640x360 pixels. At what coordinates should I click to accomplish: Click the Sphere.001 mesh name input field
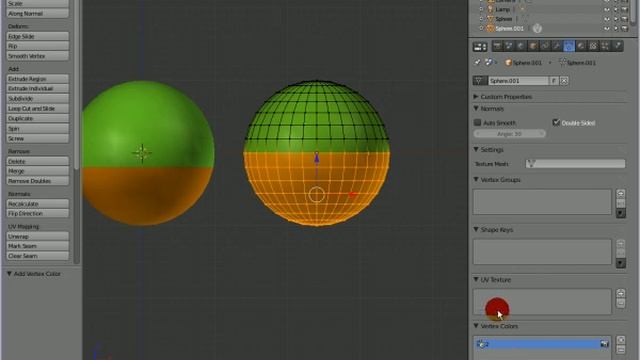coord(518,81)
